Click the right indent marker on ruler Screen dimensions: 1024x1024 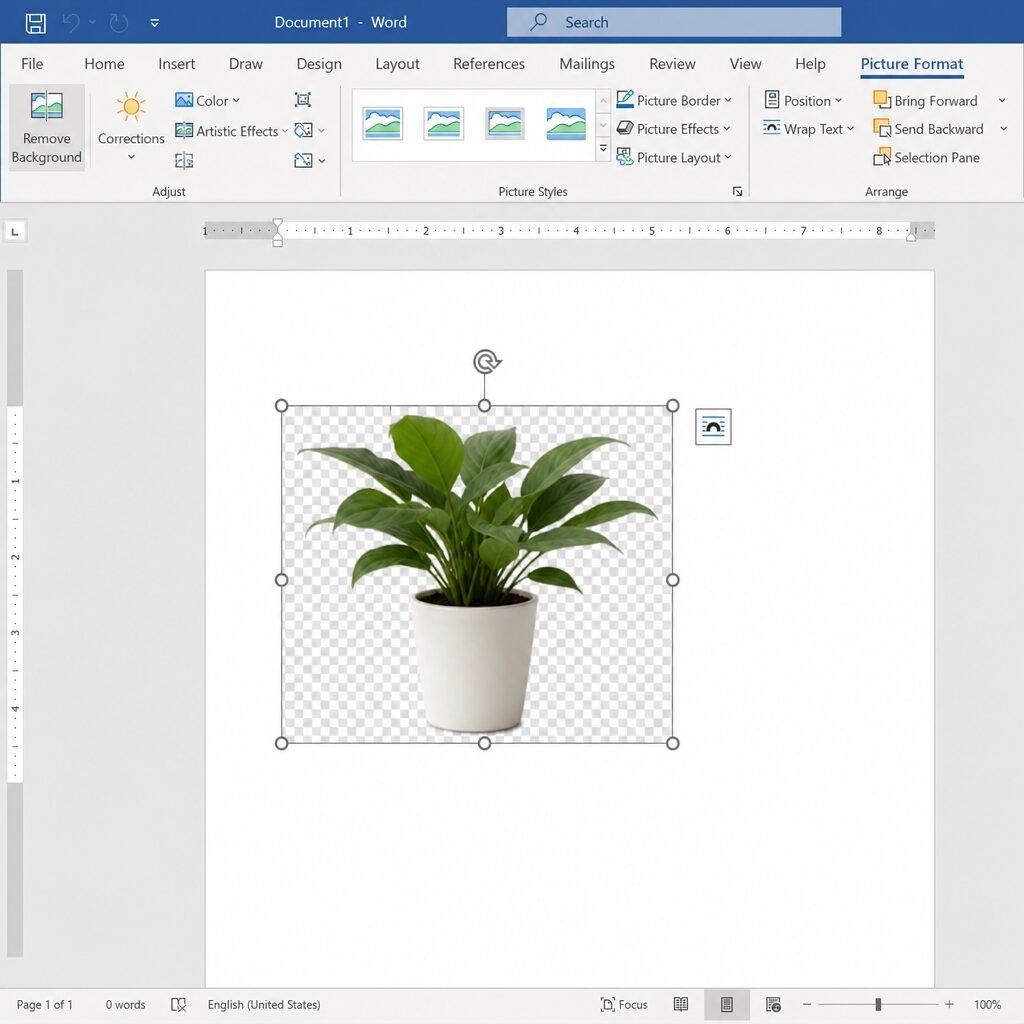click(911, 236)
